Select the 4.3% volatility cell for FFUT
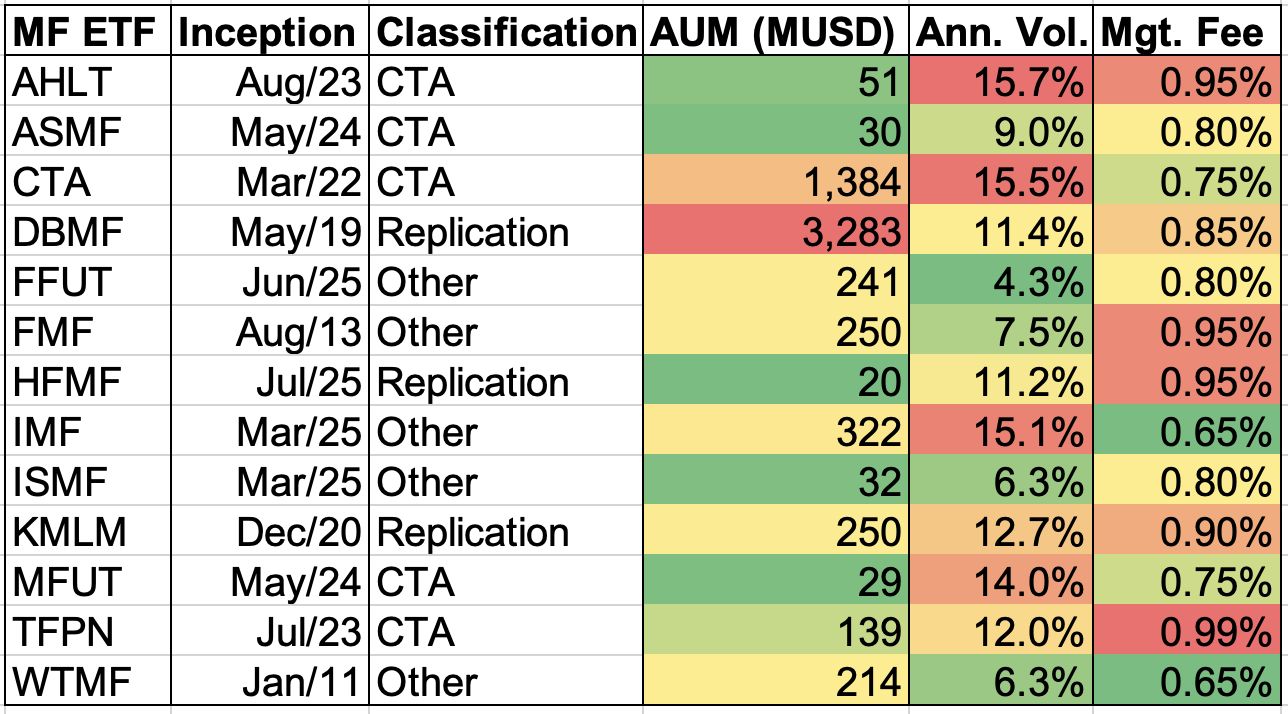The width and height of the screenshot is (1288, 714). pyautogui.click(x=1002, y=283)
